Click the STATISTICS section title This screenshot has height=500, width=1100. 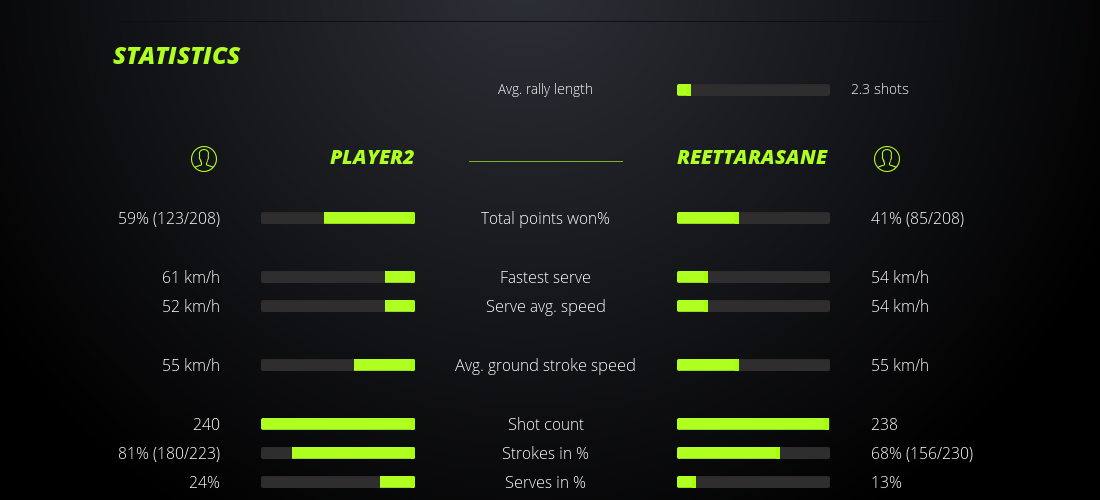pos(177,56)
